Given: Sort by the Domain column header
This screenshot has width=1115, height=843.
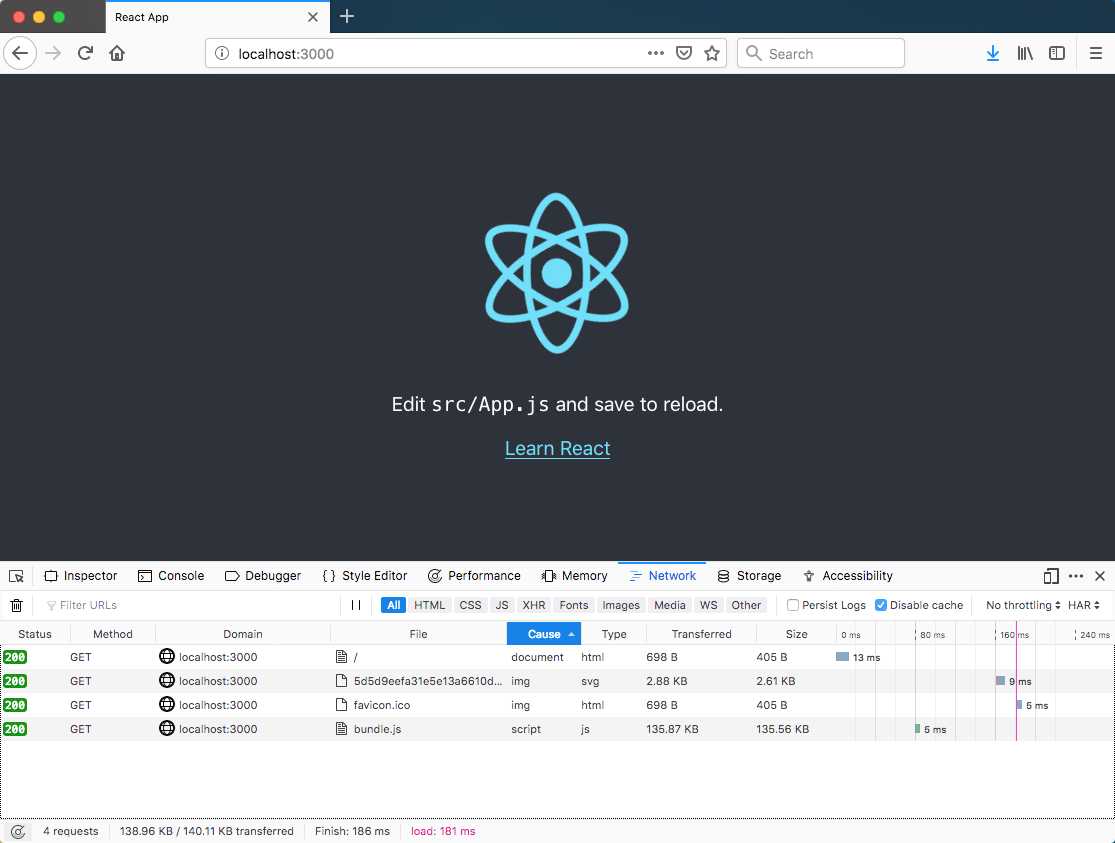Looking at the screenshot, I should (x=242, y=634).
